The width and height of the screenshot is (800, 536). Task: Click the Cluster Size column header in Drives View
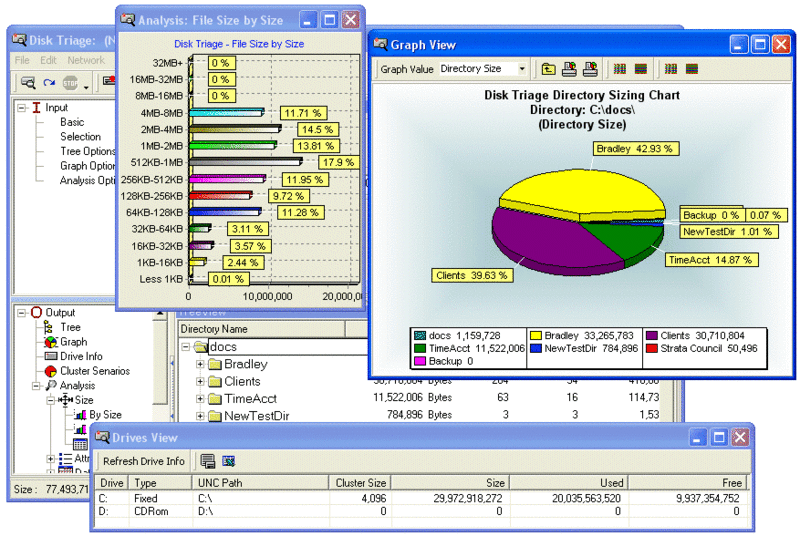point(360,482)
